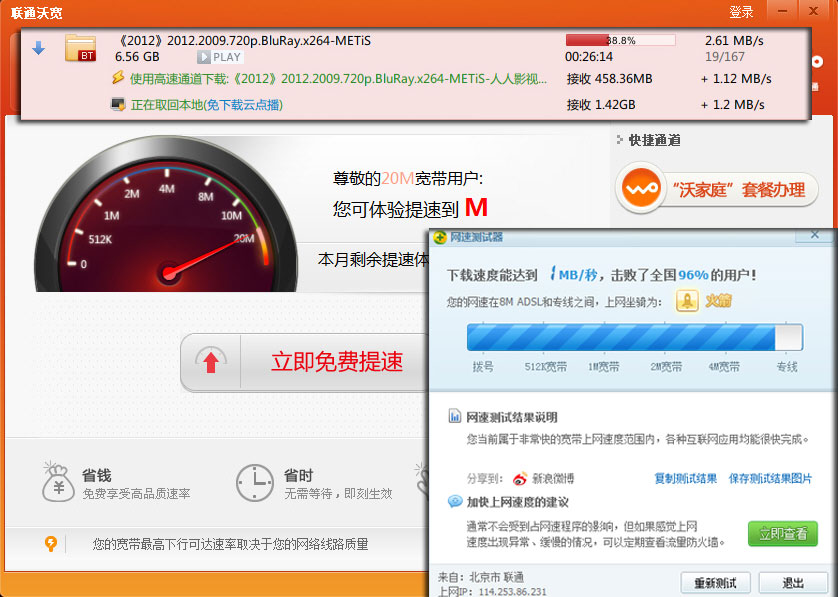
Task: Click the + 1.2 MB/s speed text
Action: [732, 105]
